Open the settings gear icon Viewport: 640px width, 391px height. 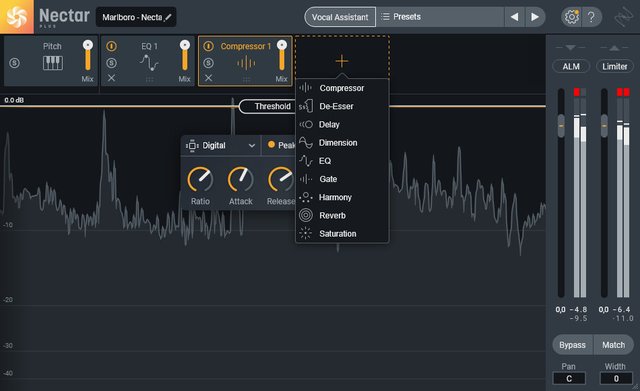[x=571, y=17]
